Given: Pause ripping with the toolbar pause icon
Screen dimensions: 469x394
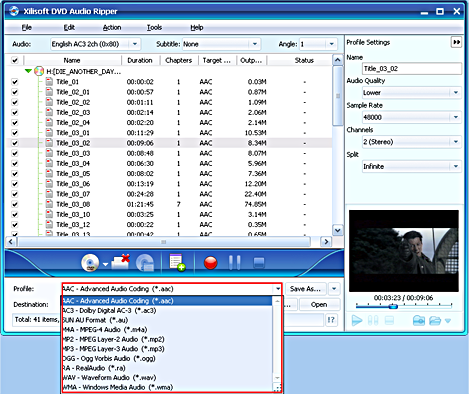Looking at the screenshot, I should [234, 263].
